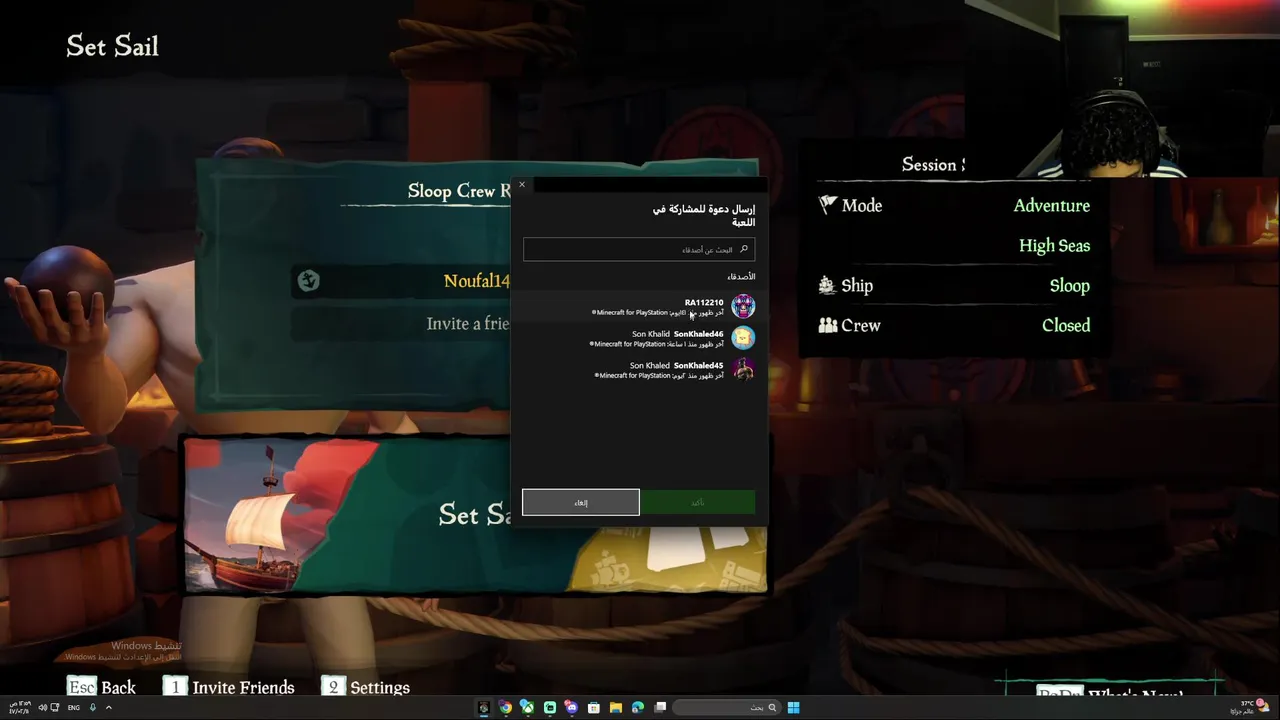1280x720 pixels.
Task: Click the friend search field in the invite dialog
Action: click(x=639, y=249)
